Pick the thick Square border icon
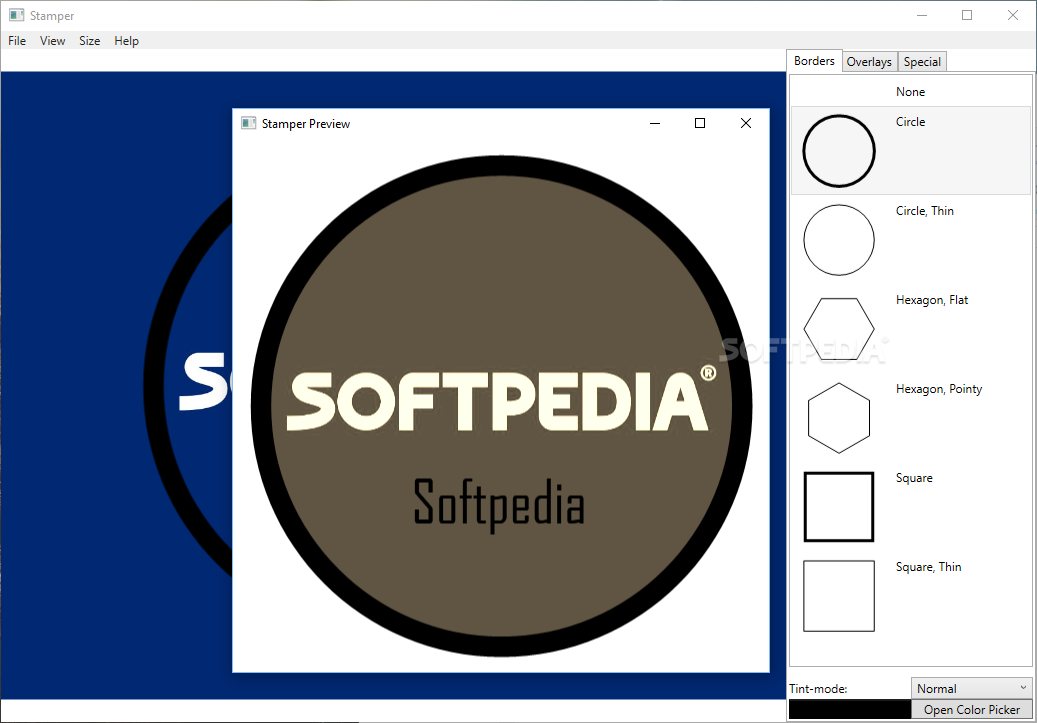 (839, 507)
